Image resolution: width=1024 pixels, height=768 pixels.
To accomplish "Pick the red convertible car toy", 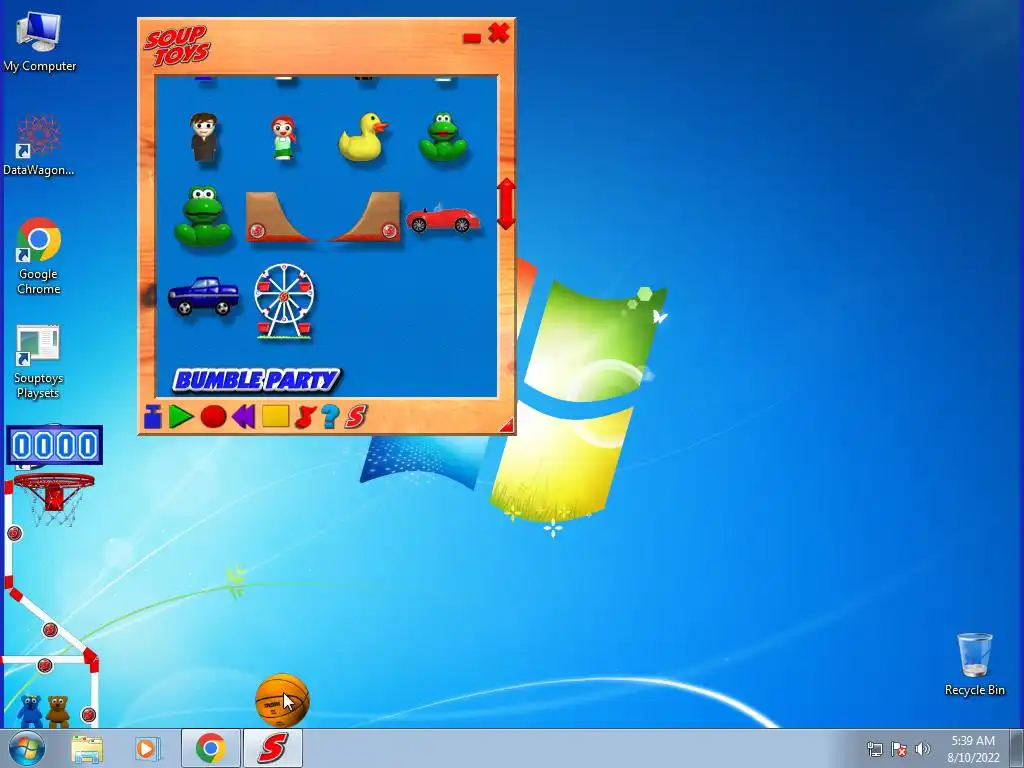I will point(443,218).
